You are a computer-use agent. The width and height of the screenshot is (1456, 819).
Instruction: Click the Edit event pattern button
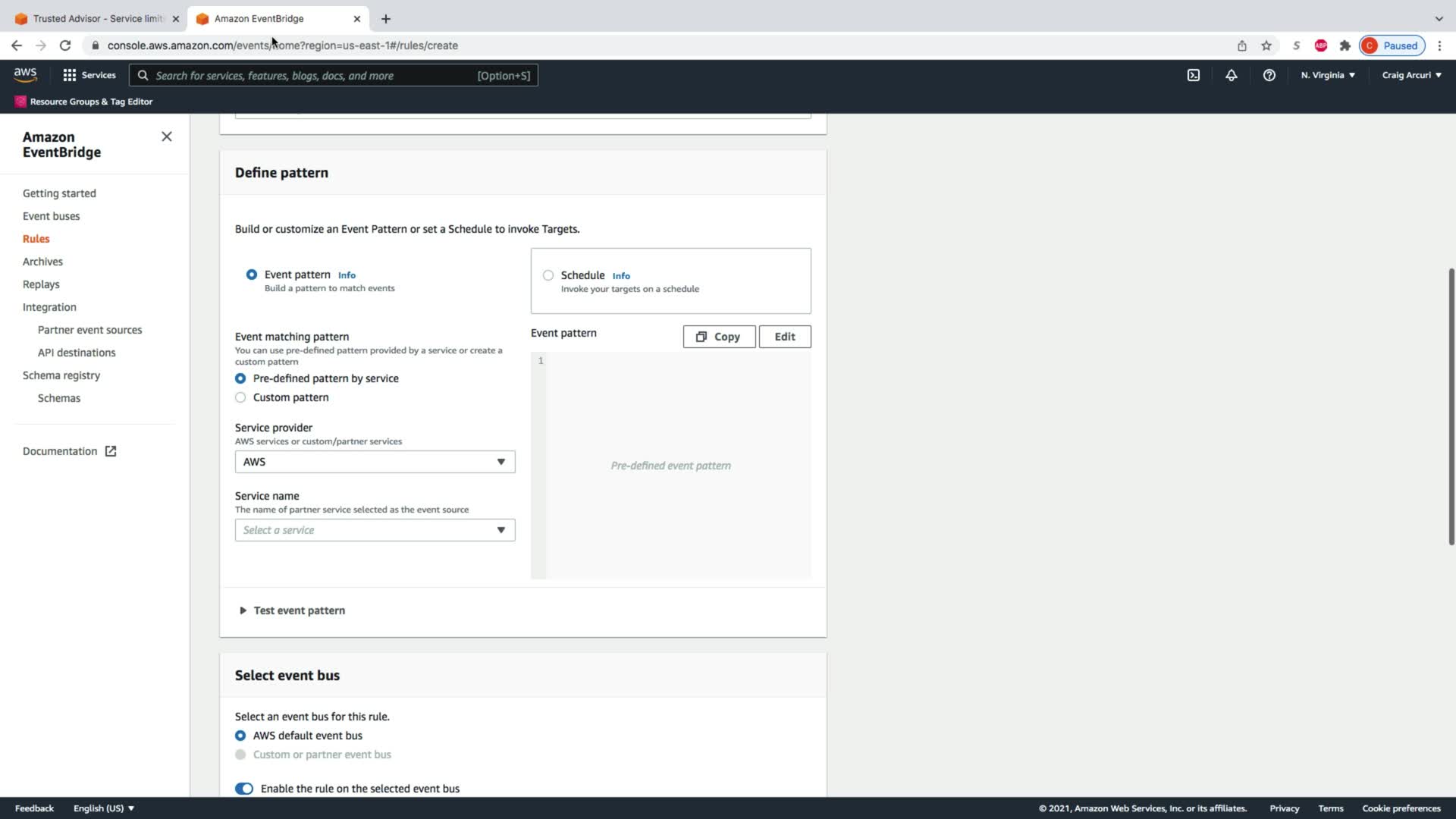784,337
